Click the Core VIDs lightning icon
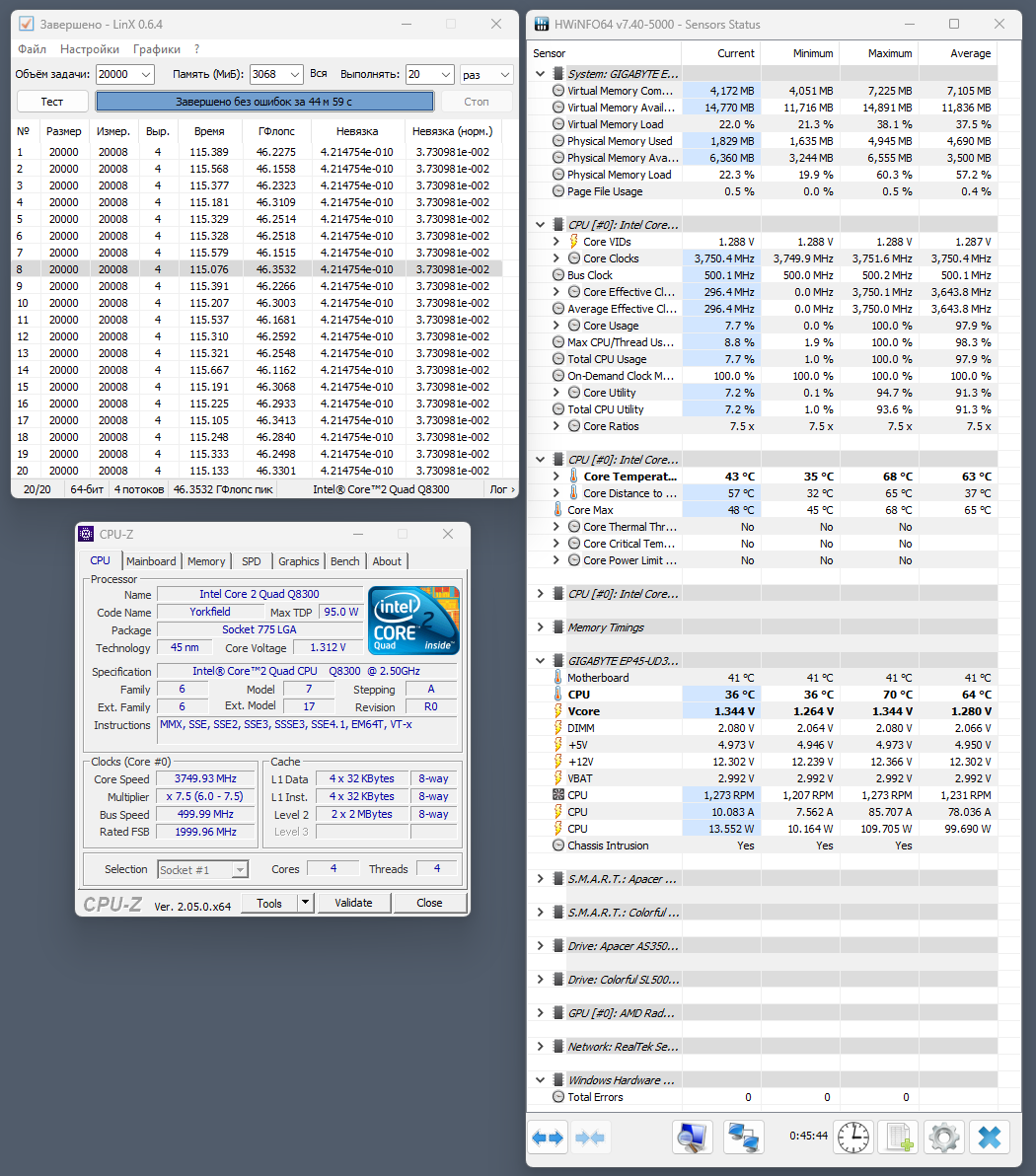 click(573, 242)
